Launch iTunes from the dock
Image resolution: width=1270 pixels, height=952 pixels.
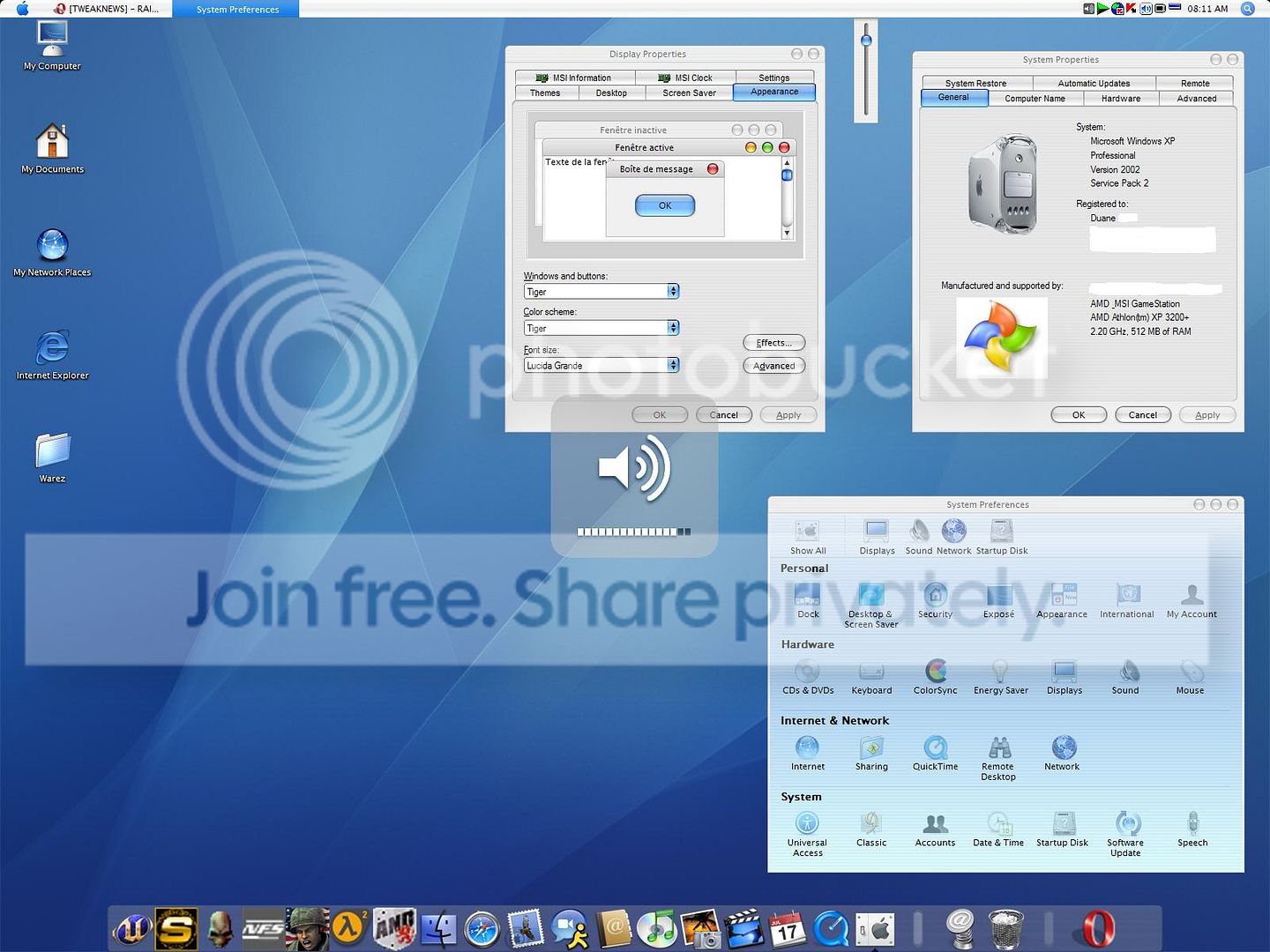[656, 929]
